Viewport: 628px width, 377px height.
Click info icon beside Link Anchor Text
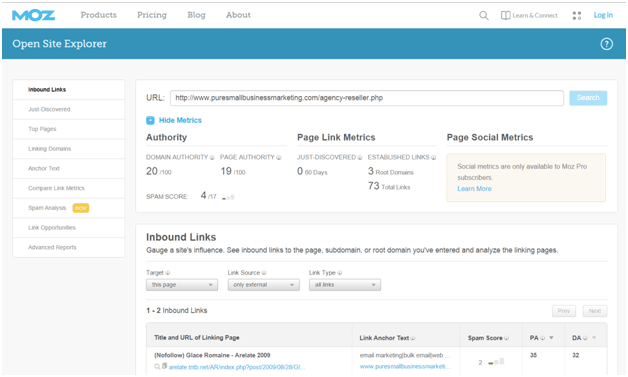[x=413, y=338]
